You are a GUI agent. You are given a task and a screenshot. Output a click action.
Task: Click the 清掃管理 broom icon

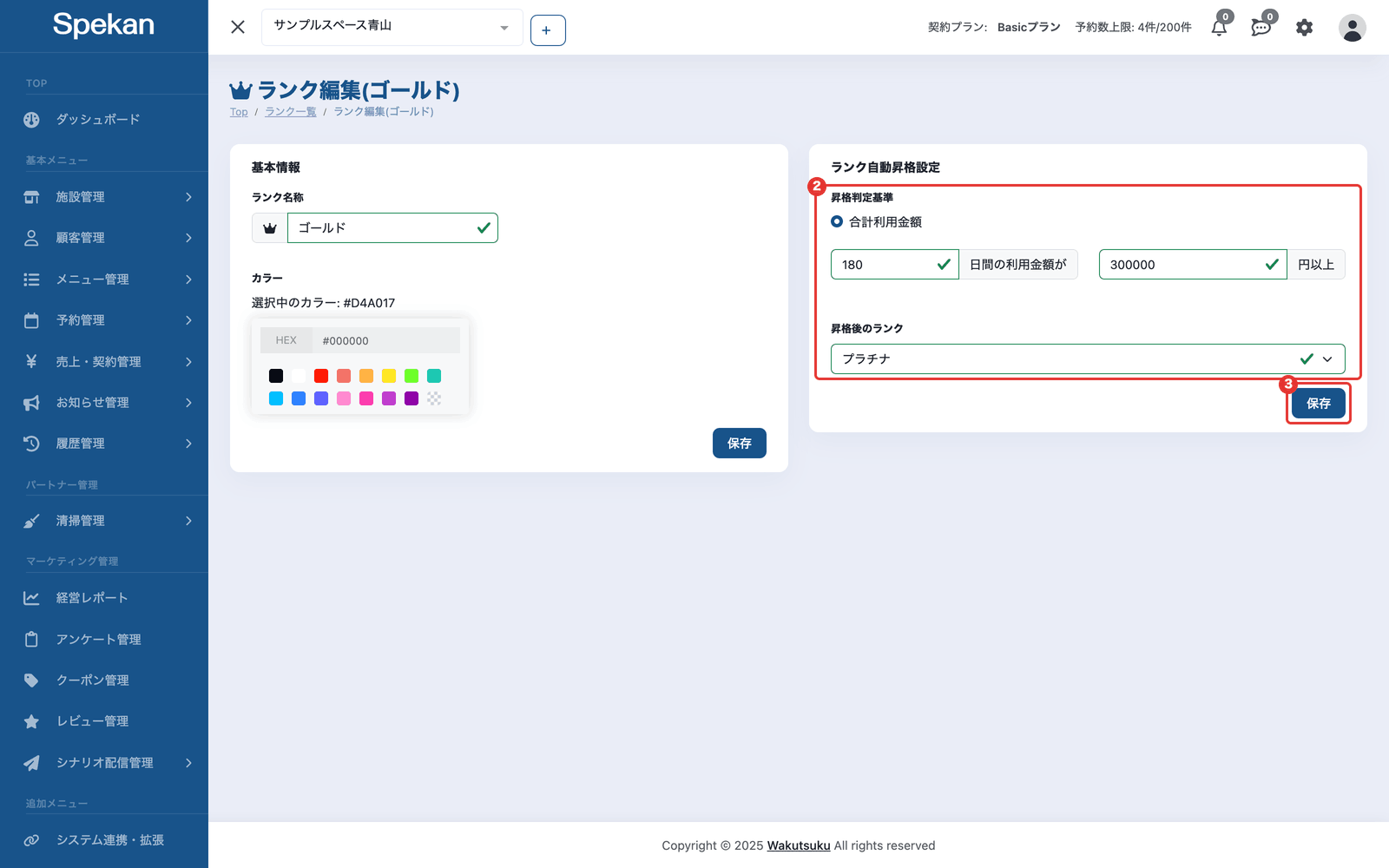coord(31,521)
